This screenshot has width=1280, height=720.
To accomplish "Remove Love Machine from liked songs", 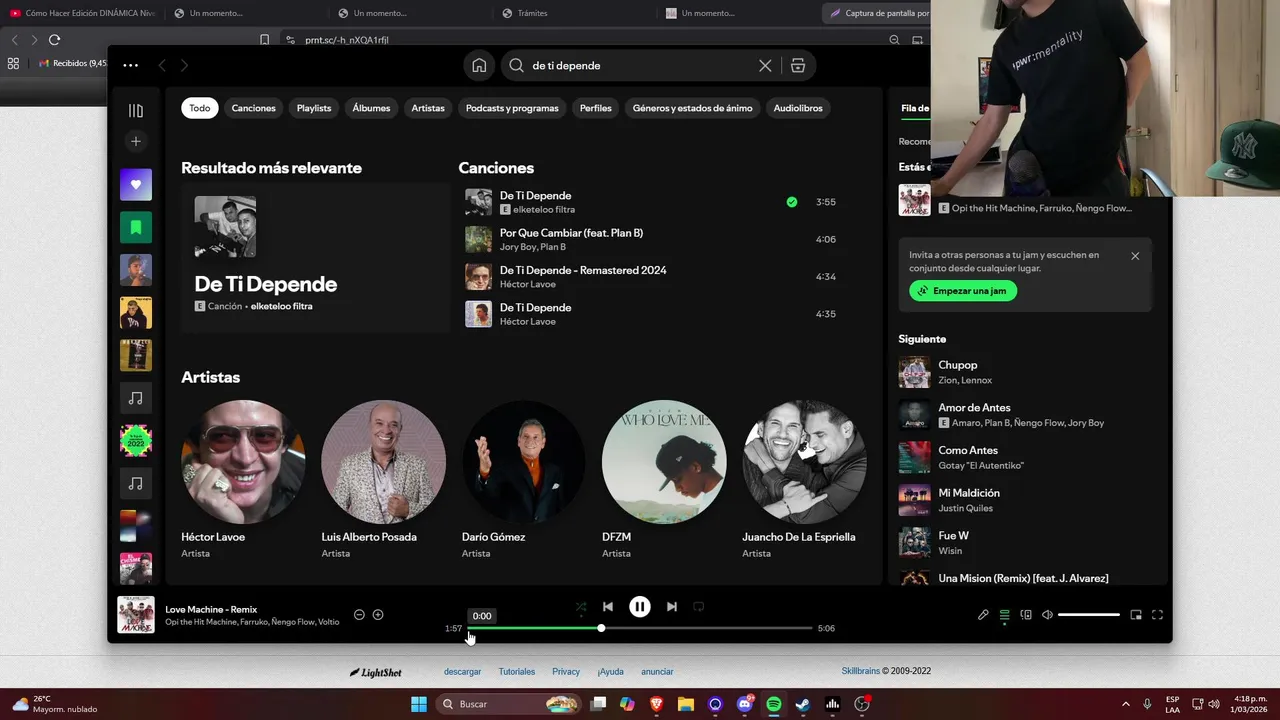I will pos(359,615).
